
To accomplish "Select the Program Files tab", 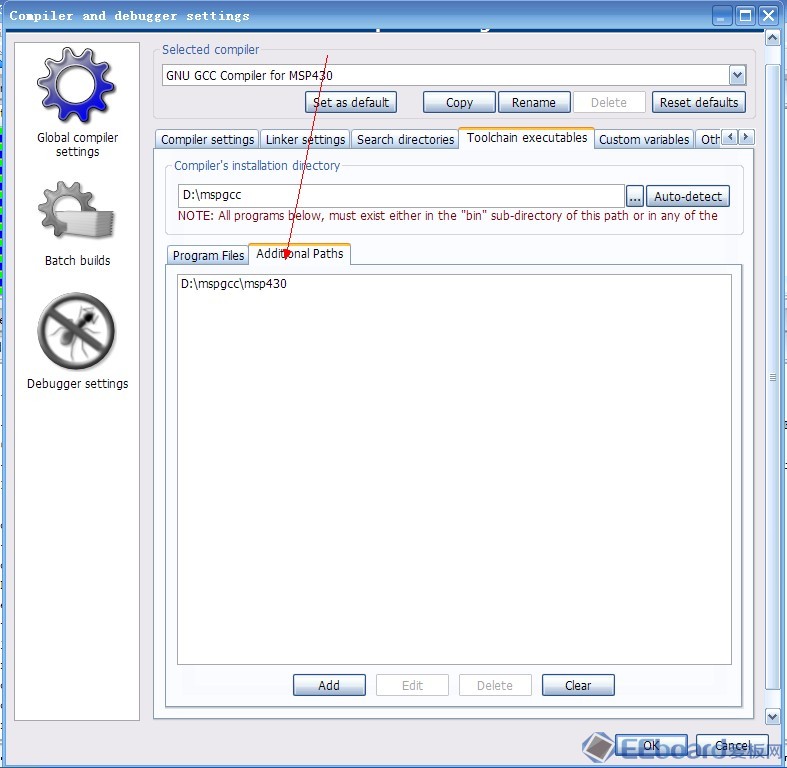I will click(208, 255).
